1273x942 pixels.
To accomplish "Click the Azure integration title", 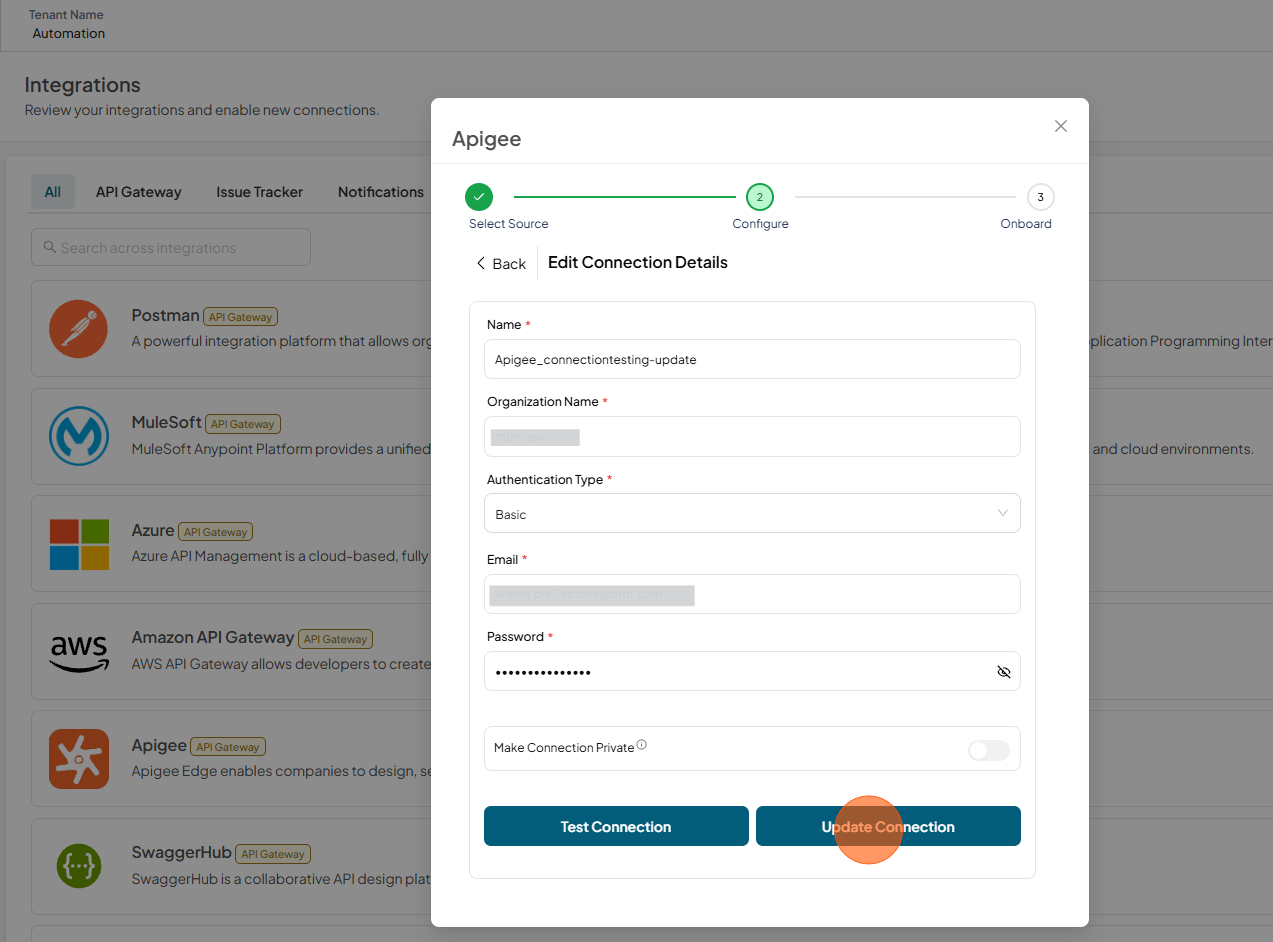I will click(153, 530).
